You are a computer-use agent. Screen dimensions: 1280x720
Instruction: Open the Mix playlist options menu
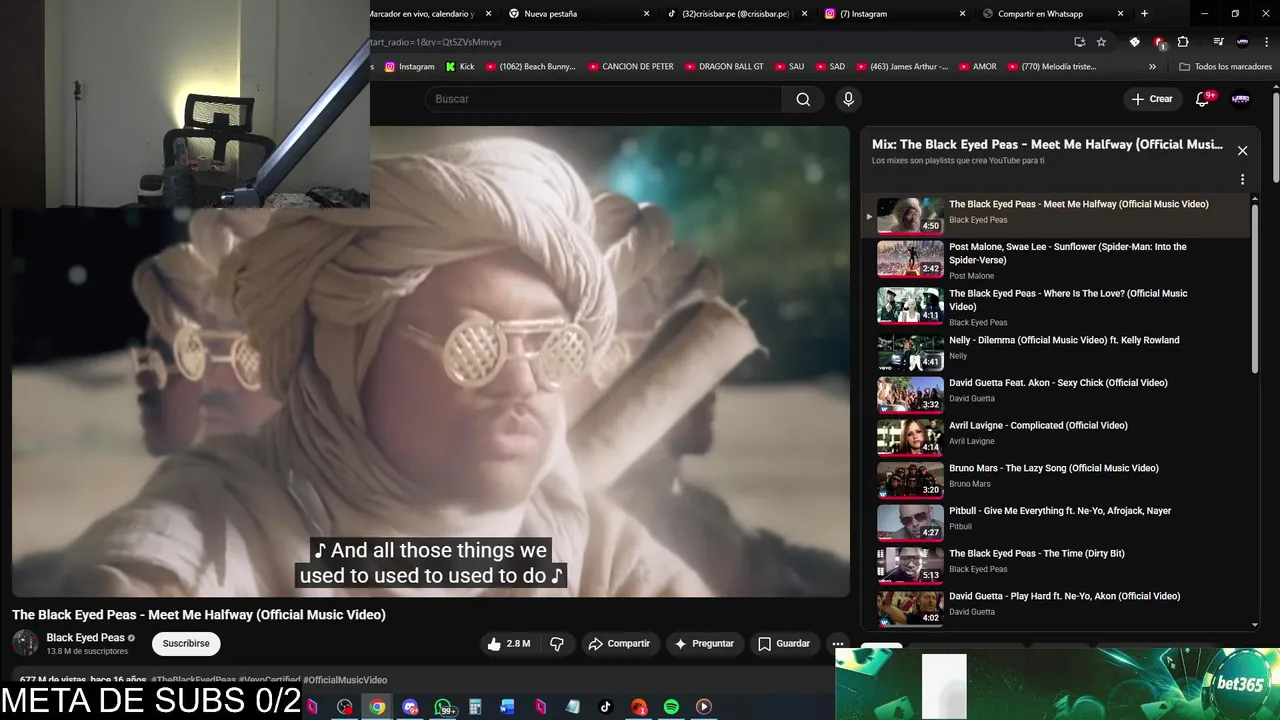coord(1242,180)
